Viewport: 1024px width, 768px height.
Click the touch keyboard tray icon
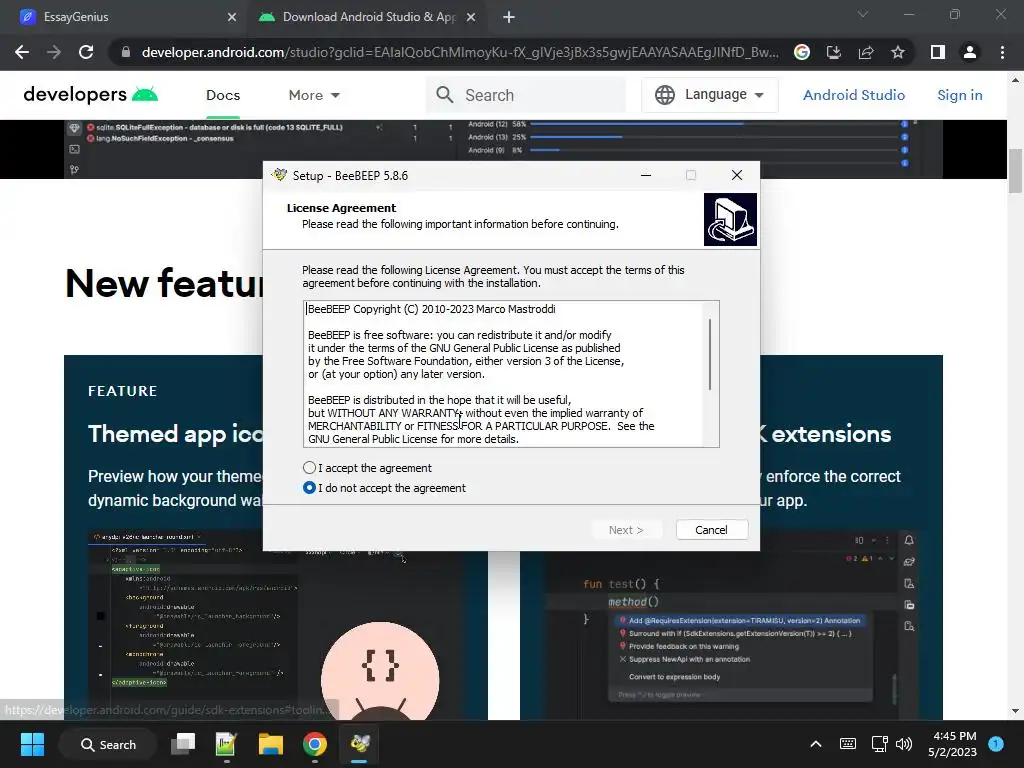848,744
